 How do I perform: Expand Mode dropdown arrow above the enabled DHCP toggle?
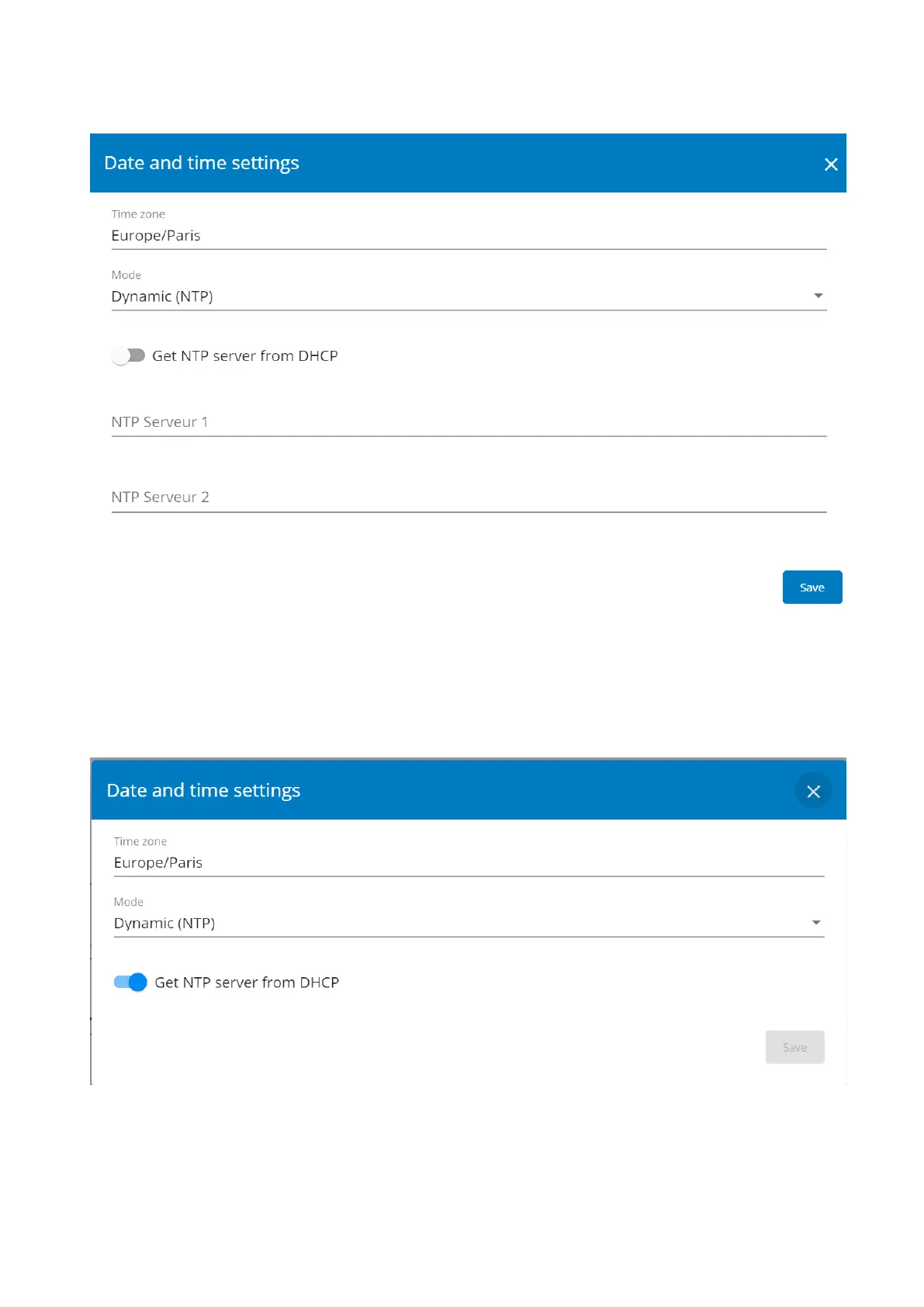click(x=816, y=923)
